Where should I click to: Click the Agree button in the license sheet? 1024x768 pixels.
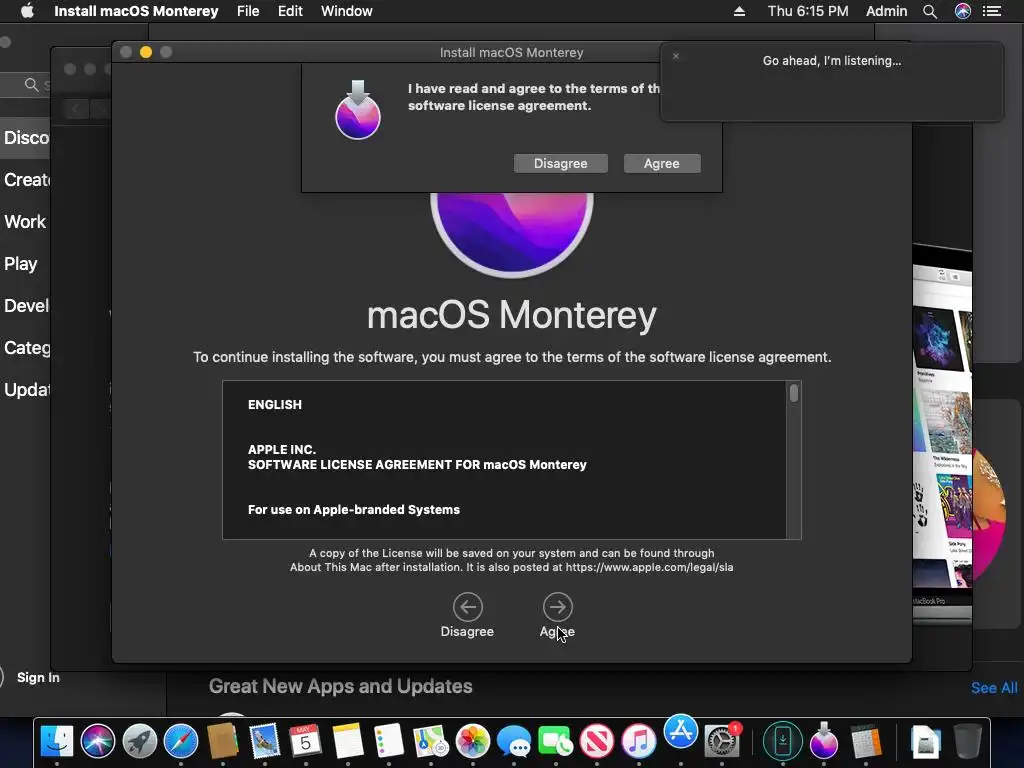click(x=662, y=163)
